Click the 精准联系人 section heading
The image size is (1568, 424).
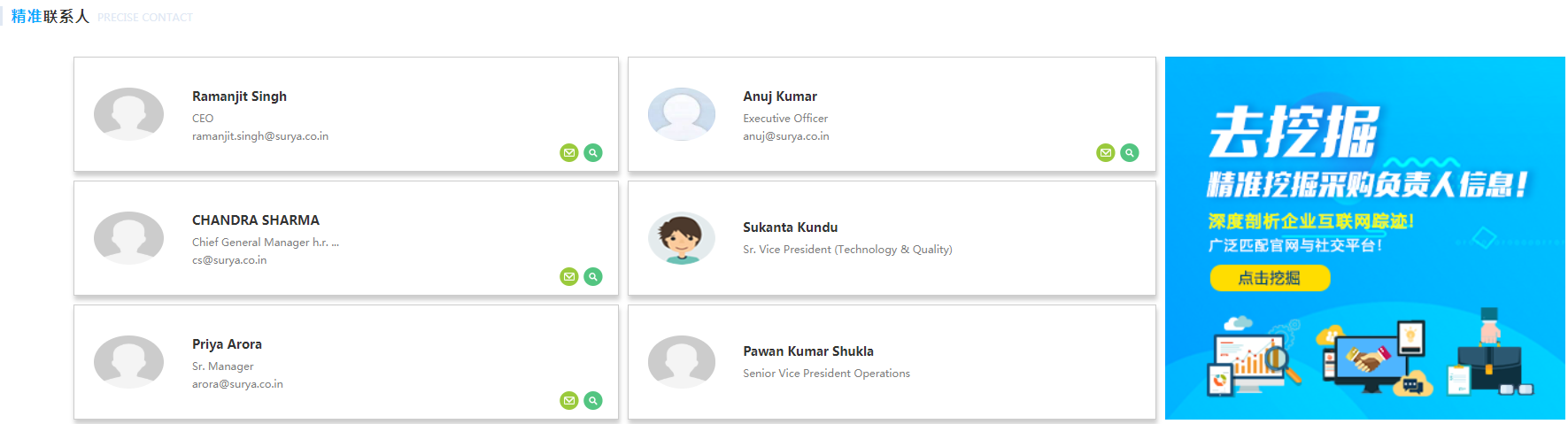[x=50, y=17]
